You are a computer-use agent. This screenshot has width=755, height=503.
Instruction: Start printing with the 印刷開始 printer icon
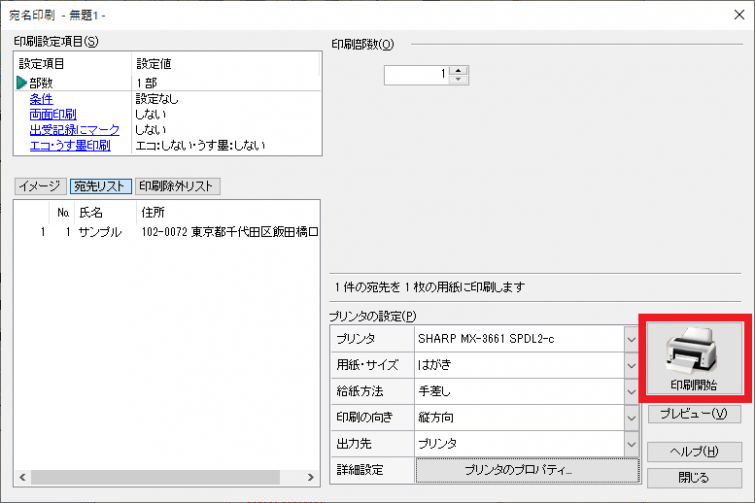pos(694,359)
